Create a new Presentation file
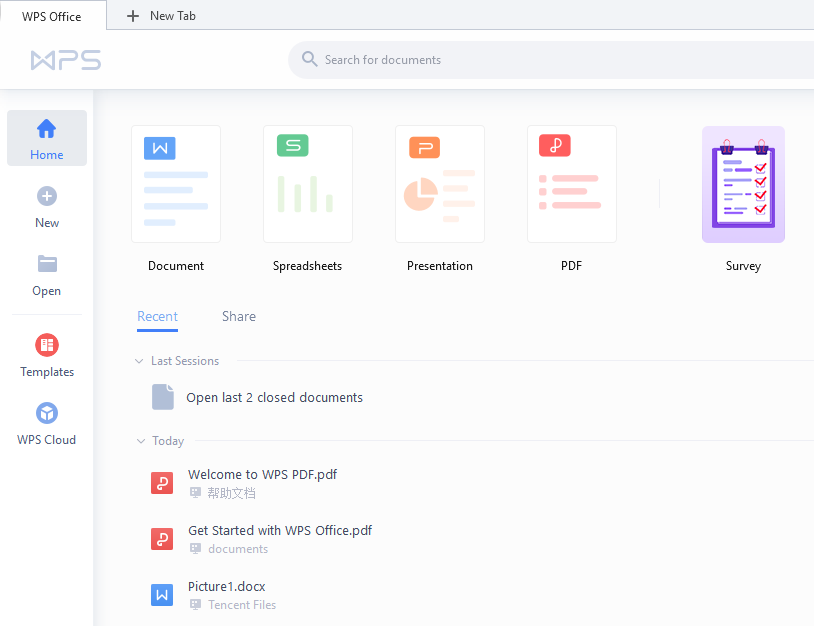The image size is (814, 626). click(440, 184)
